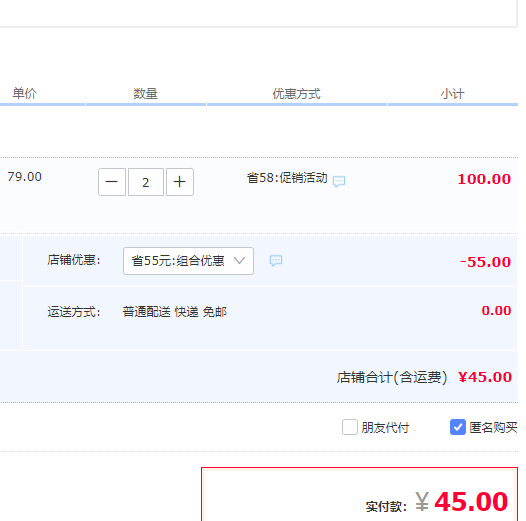Screen dimensions: 526x521
Task: Click the 小计 column header
Action: pyautogui.click(x=452, y=94)
